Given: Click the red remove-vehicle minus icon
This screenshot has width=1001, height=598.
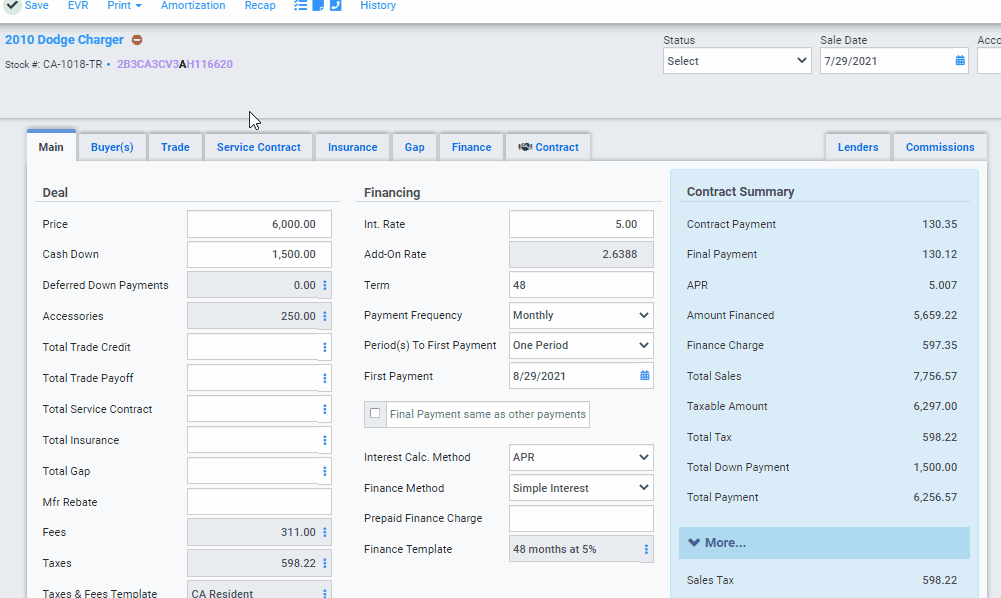Looking at the screenshot, I should tap(137, 40).
